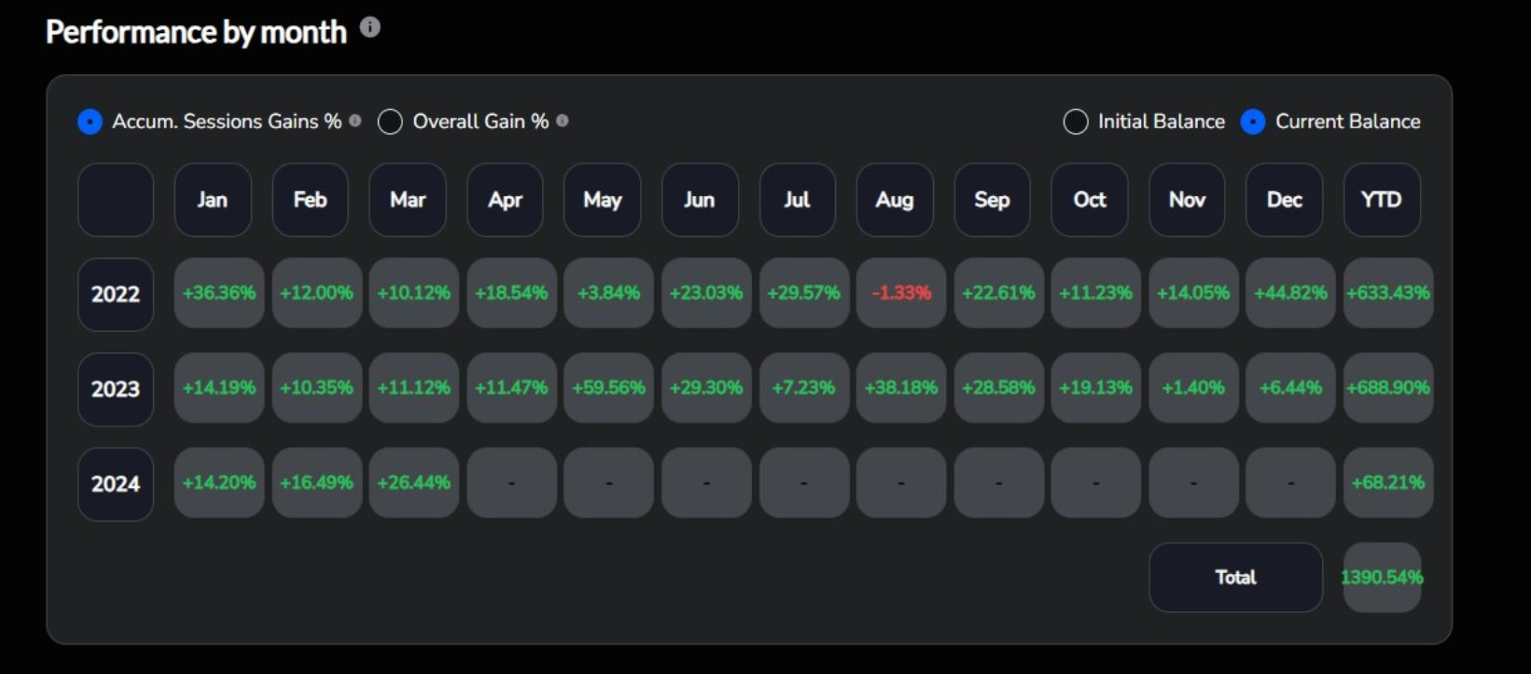Click the 1390.54% total value

pos(1382,577)
